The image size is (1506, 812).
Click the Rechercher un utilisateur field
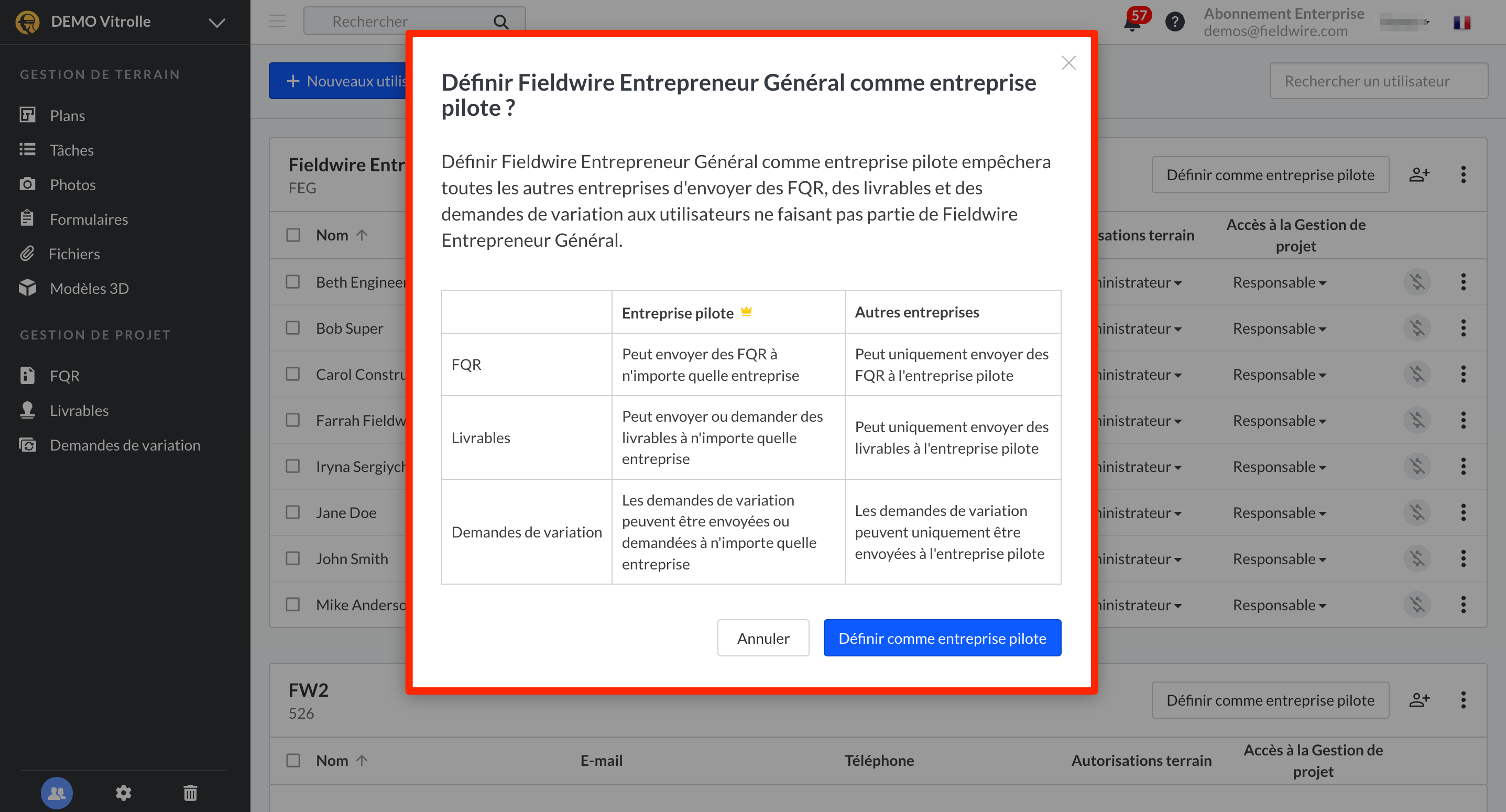1379,81
